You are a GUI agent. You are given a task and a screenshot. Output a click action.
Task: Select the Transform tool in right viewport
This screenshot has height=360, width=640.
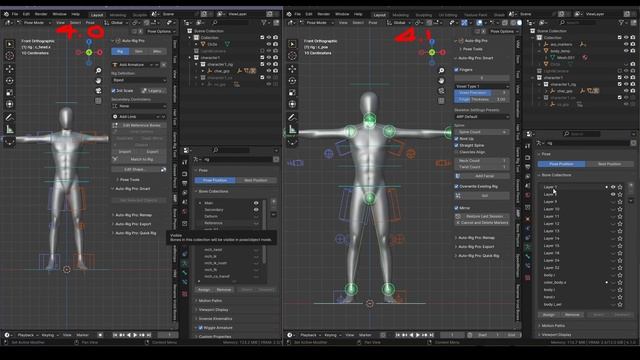292,104
